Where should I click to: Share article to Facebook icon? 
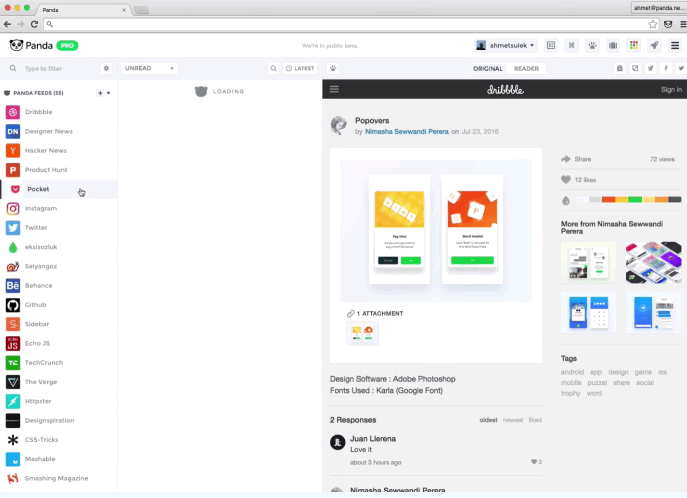[666, 68]
